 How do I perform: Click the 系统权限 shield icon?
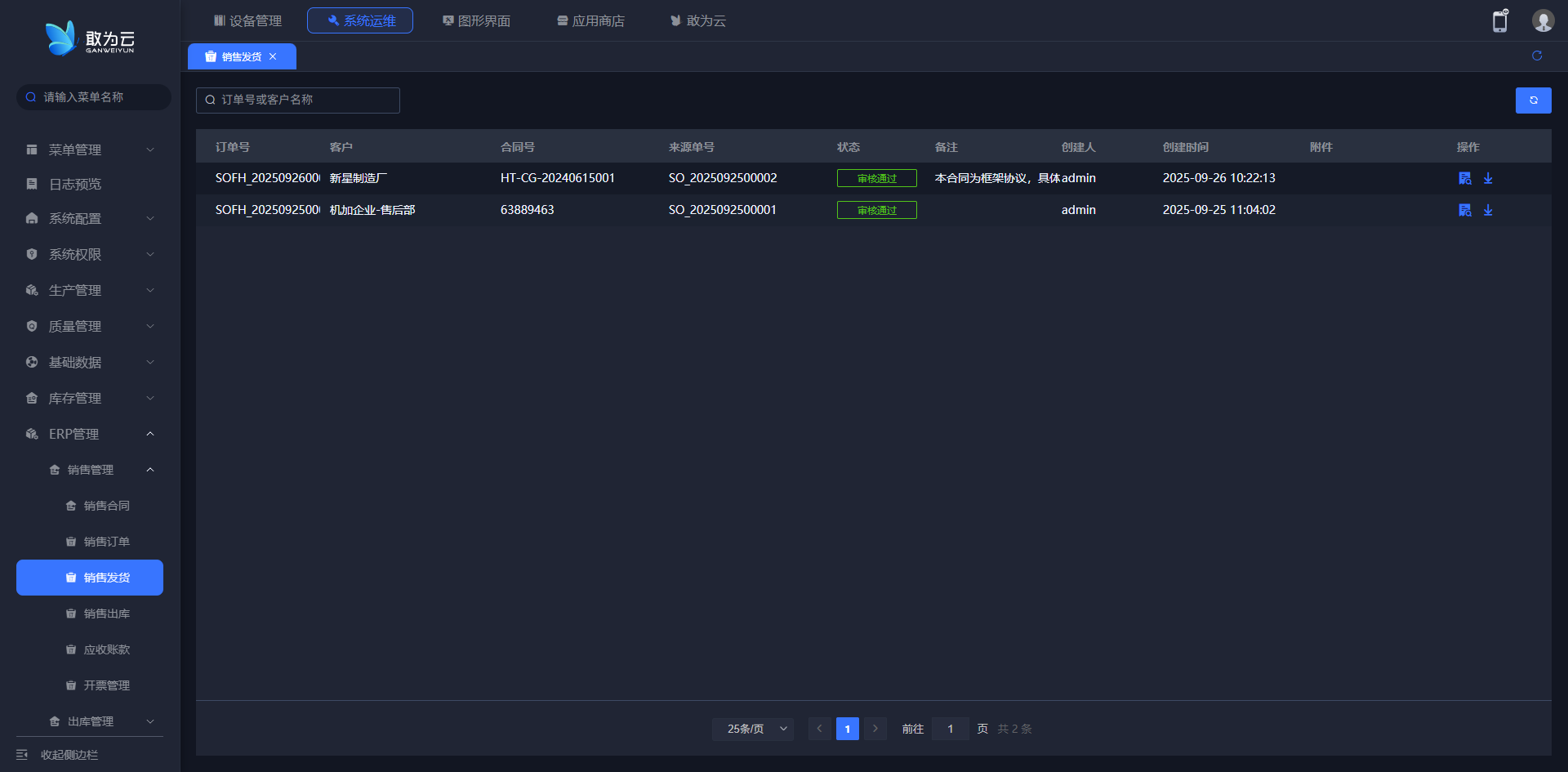(32, 254)
